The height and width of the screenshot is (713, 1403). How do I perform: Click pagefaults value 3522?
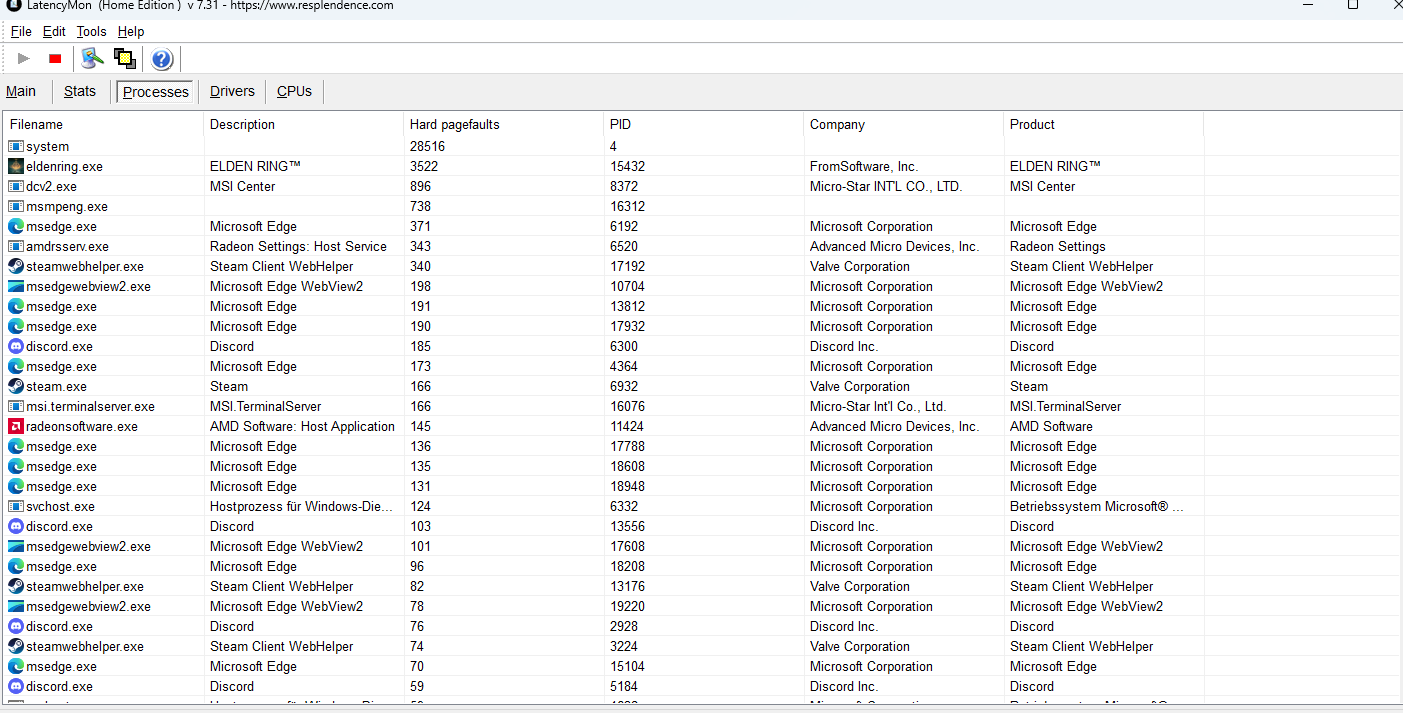[424, 166]
